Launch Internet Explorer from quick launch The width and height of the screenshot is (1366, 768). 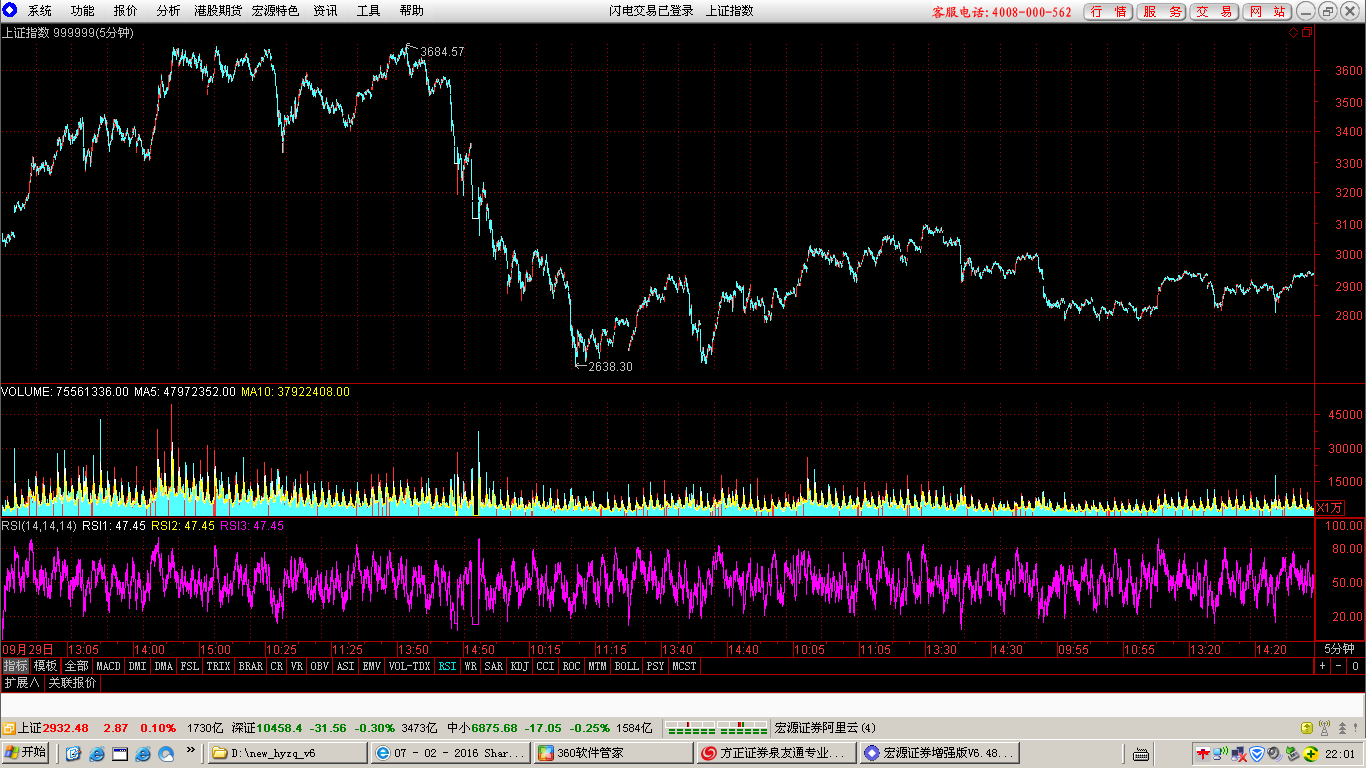coord(97,753)
